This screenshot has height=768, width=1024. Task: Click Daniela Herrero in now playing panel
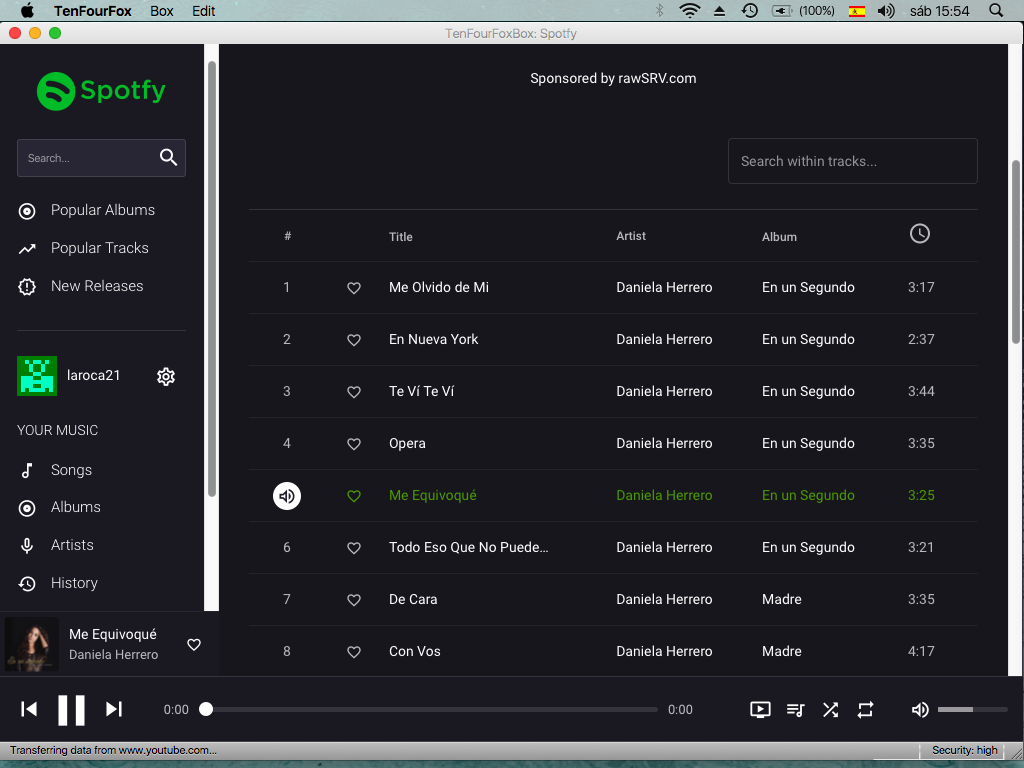click(x=114, y=654)
